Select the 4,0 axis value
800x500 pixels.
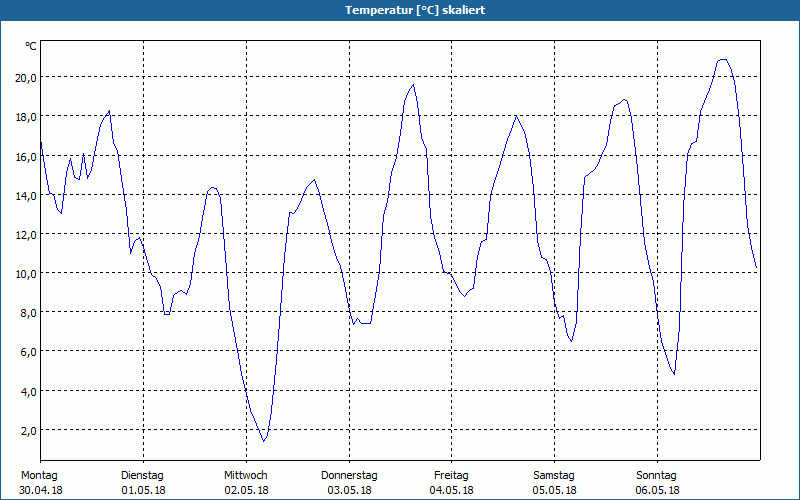28,391
